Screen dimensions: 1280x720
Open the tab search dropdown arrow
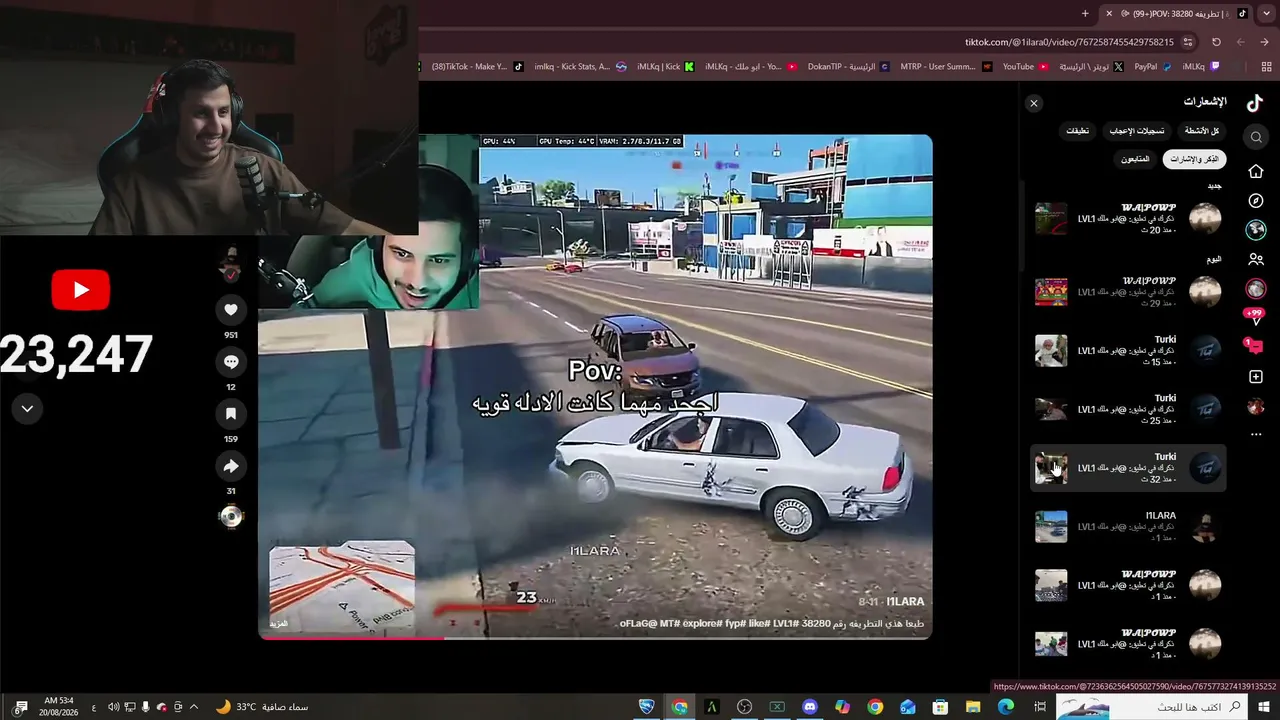pos(1265,13)
